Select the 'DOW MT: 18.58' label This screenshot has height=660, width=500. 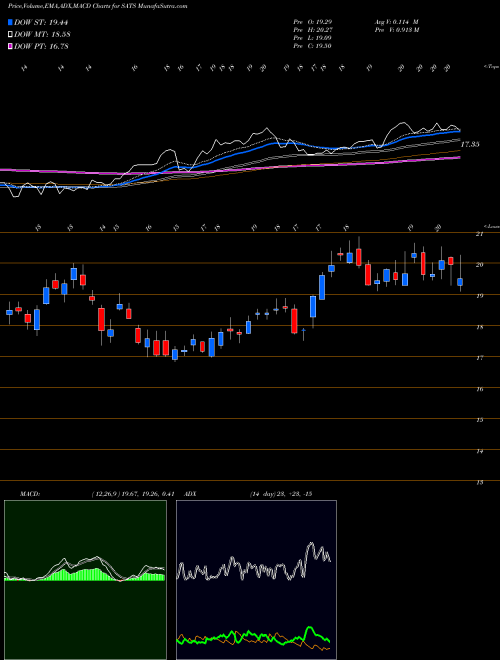41,34
